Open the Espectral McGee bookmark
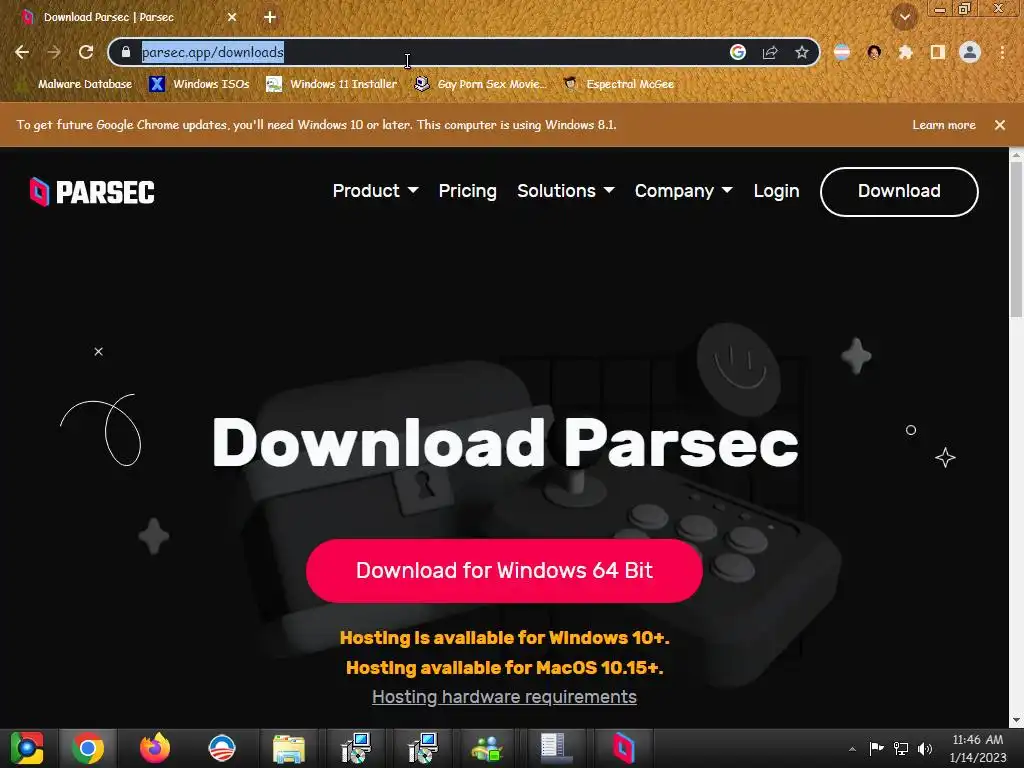 tap(618, 84)
